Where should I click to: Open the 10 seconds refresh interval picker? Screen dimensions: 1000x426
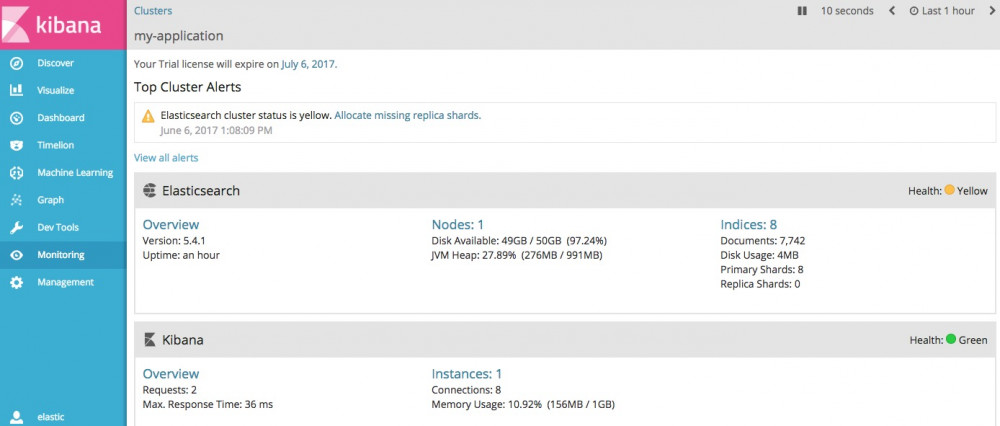[x=847, y=11]
